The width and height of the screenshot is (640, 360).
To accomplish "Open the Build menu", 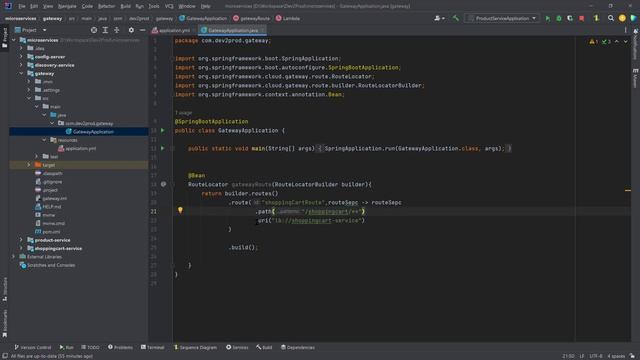I will click(125, 6).
